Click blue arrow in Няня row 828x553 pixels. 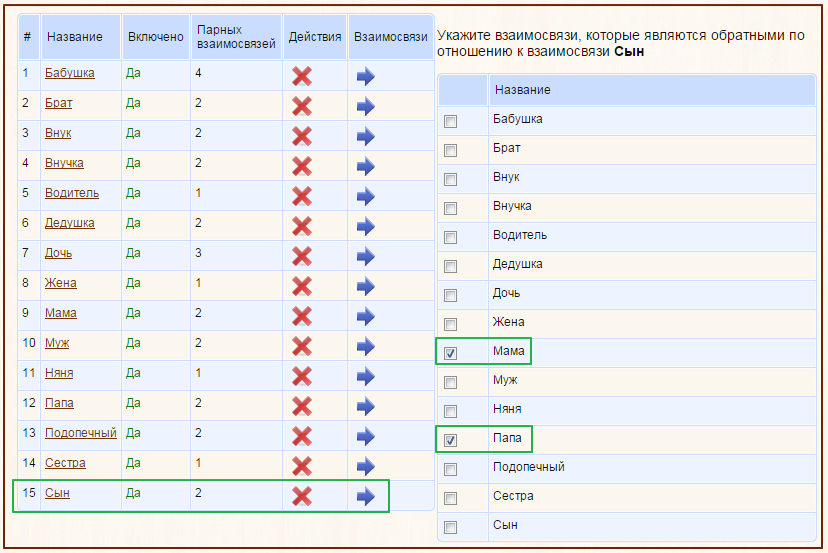[365, 377]
